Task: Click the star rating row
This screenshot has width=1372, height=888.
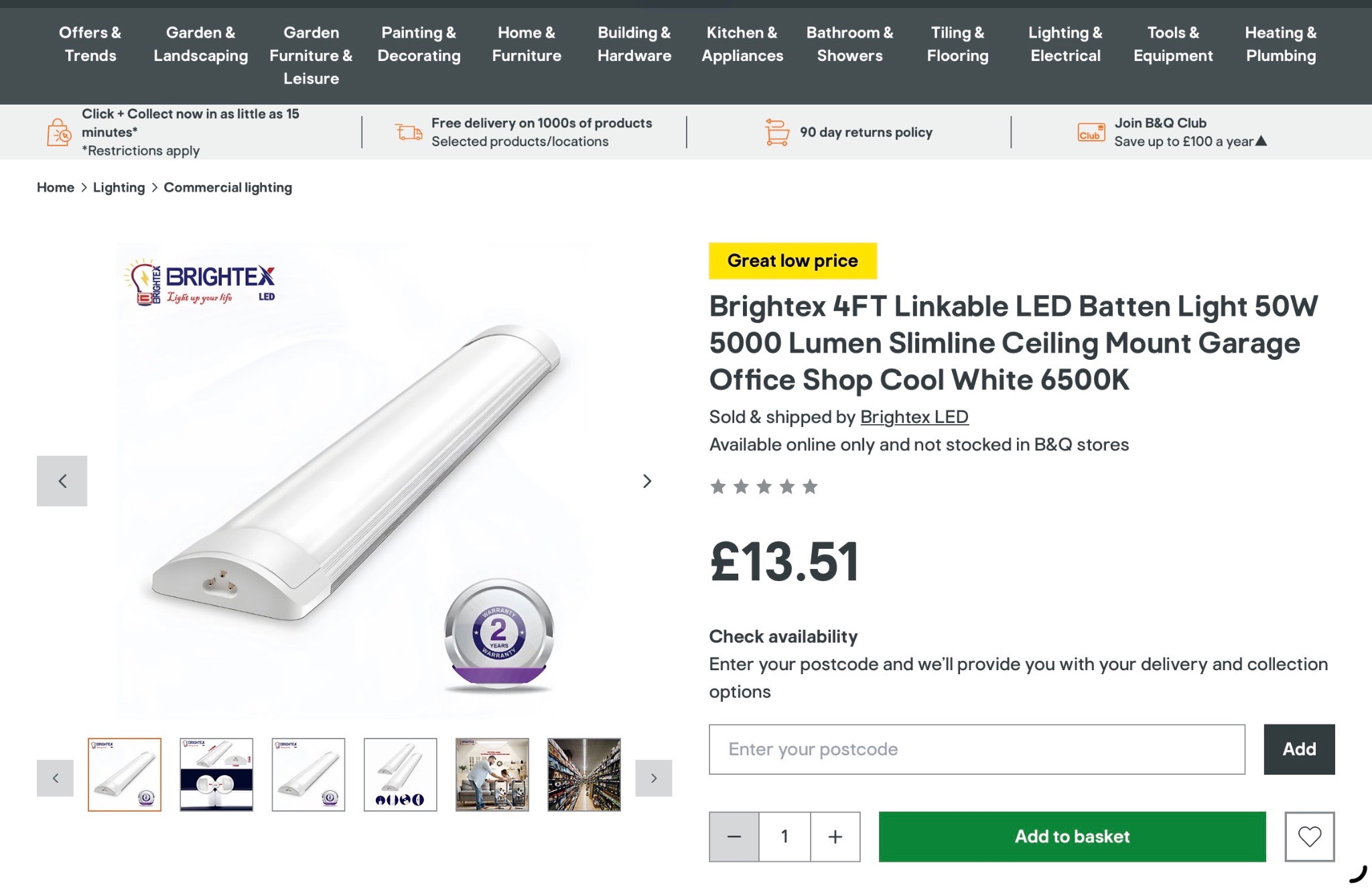Action: [764, 487]
